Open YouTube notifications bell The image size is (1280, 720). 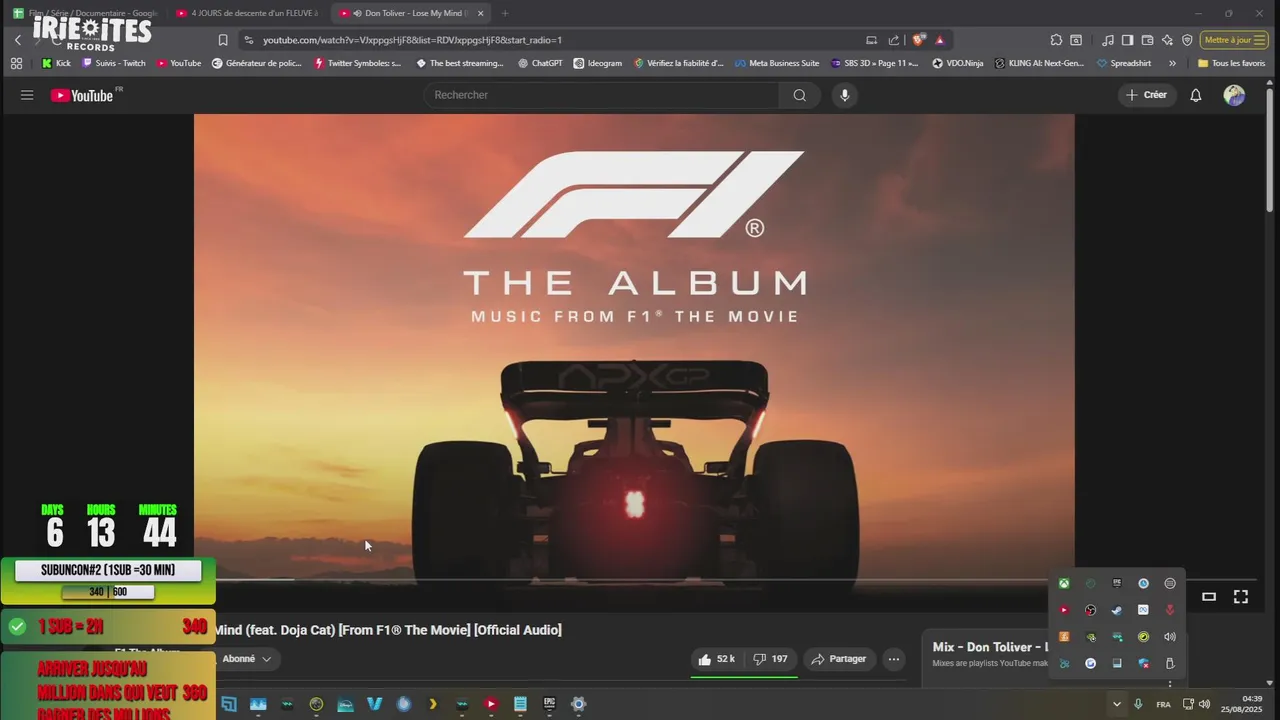tap(1195, 95)
